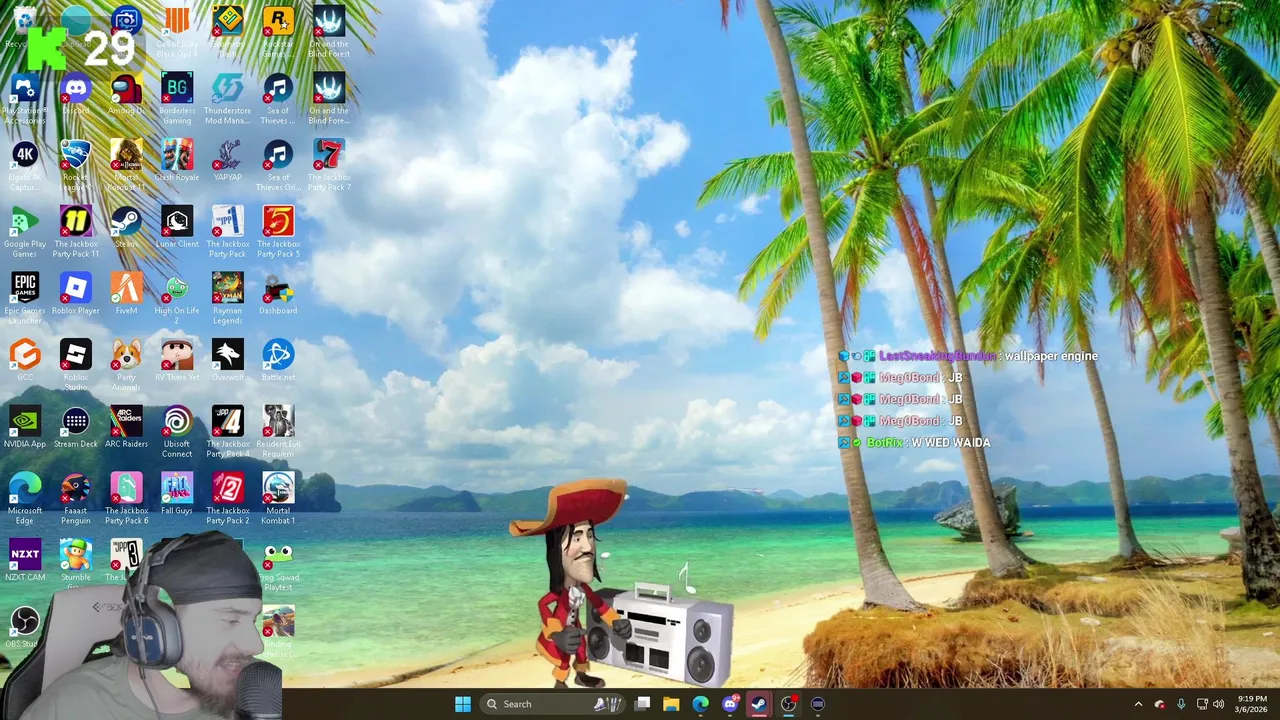This screenshot has height=720, width=1280.
Task: Open Task View from the taskbar
Action: click(x=643, y=704)
